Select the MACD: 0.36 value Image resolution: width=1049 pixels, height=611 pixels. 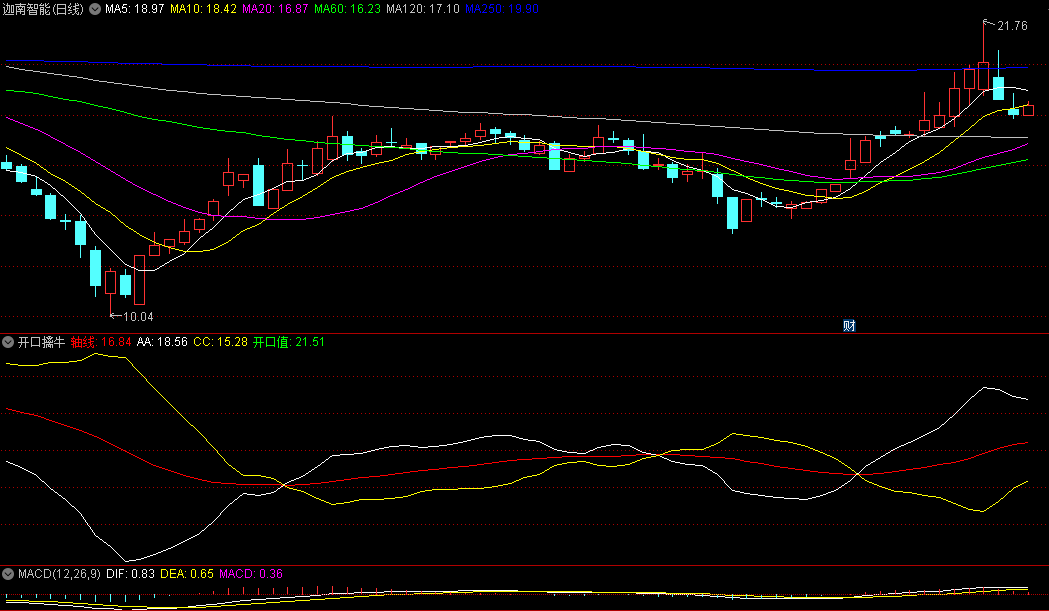point(251,574)
